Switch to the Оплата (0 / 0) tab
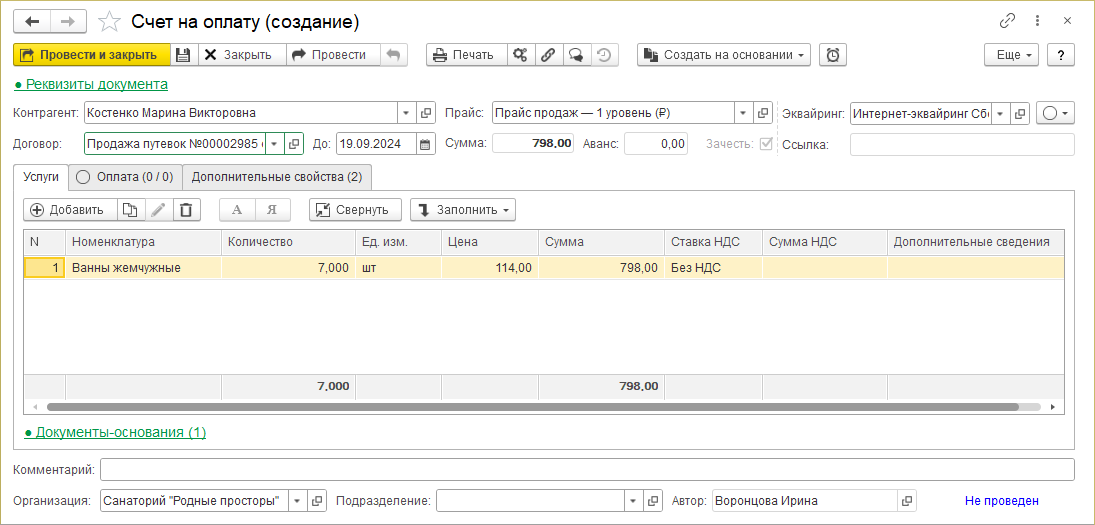 (125, 177)
